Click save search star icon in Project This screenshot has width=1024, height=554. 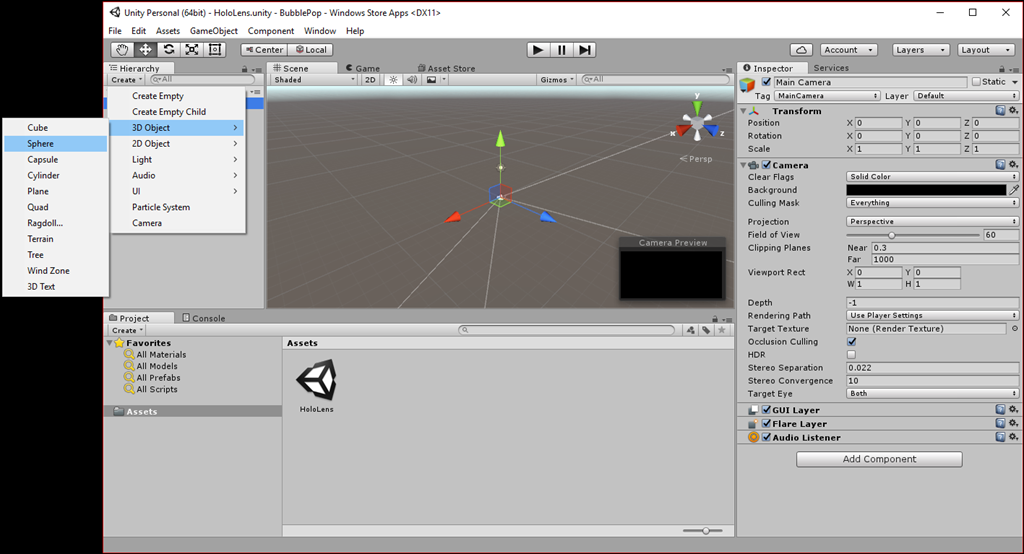(x=722, y=330)
